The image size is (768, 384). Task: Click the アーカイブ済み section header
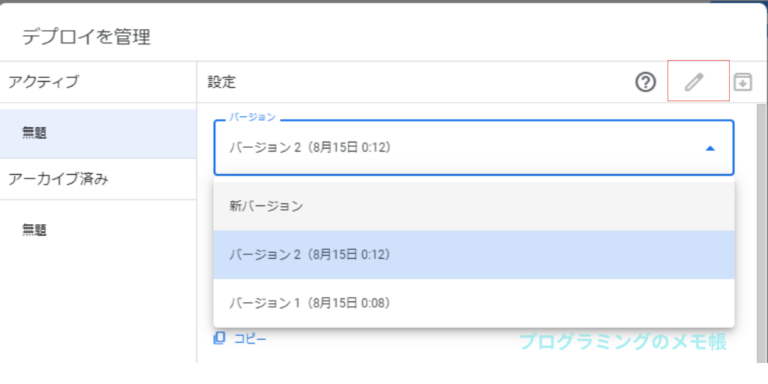point(58,179)
